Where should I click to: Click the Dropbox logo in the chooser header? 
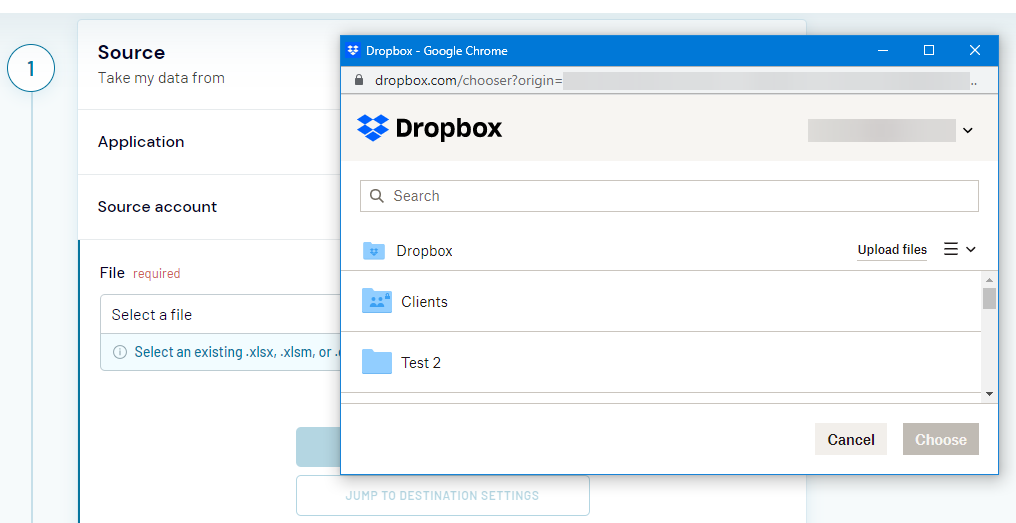[x=429, y=128]
